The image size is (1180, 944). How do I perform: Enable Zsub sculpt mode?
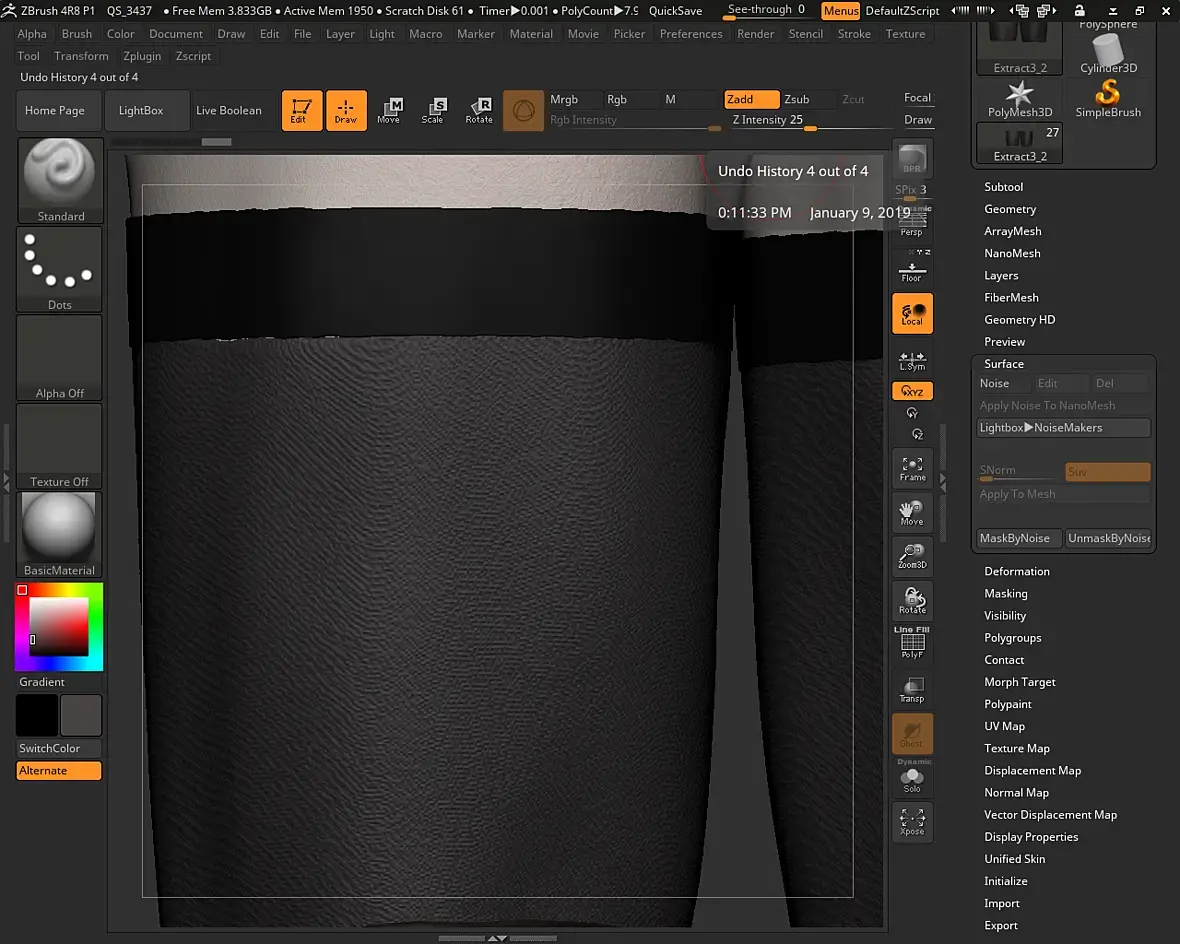[806, 99]
